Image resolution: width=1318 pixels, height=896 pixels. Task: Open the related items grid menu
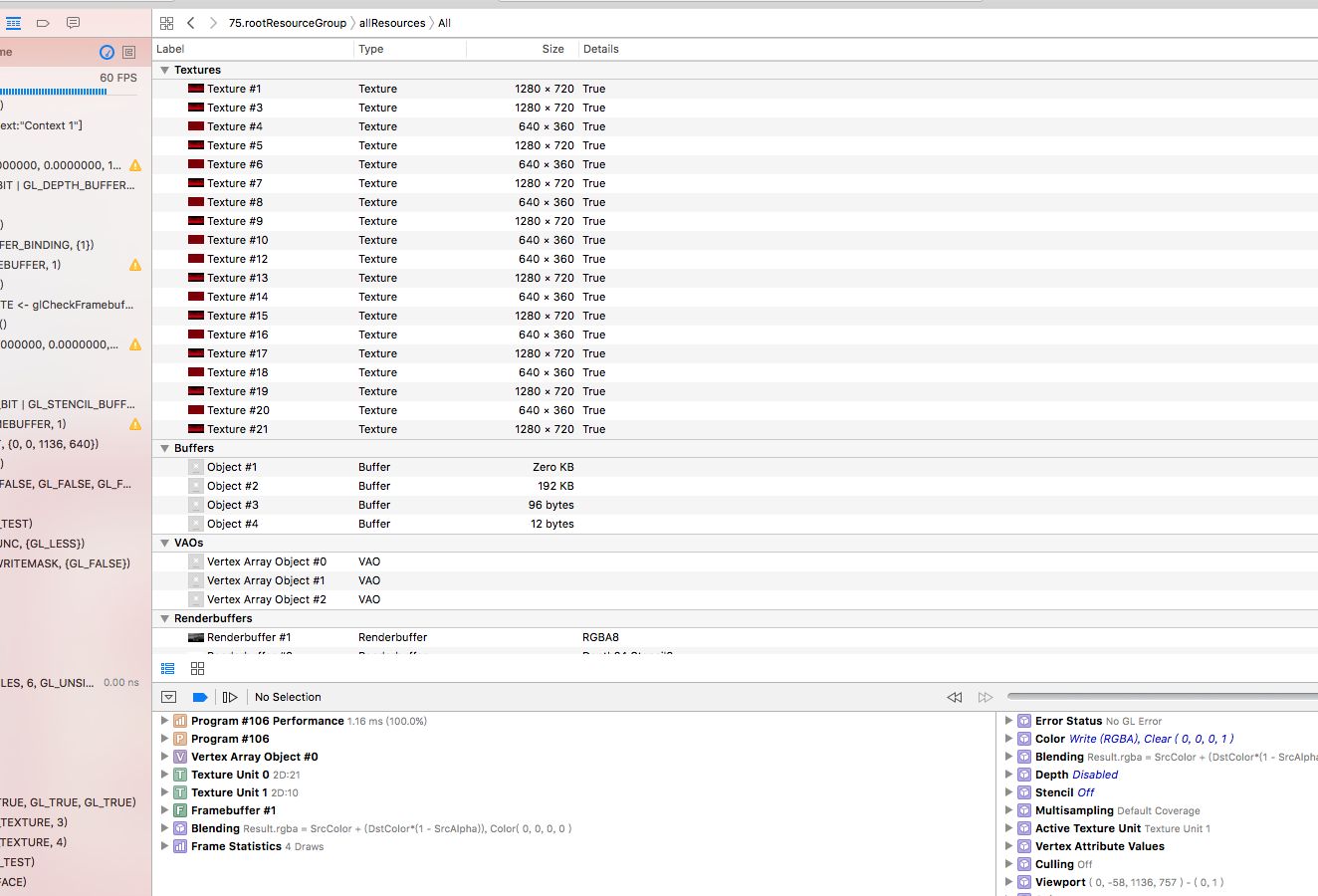point(166,23)
